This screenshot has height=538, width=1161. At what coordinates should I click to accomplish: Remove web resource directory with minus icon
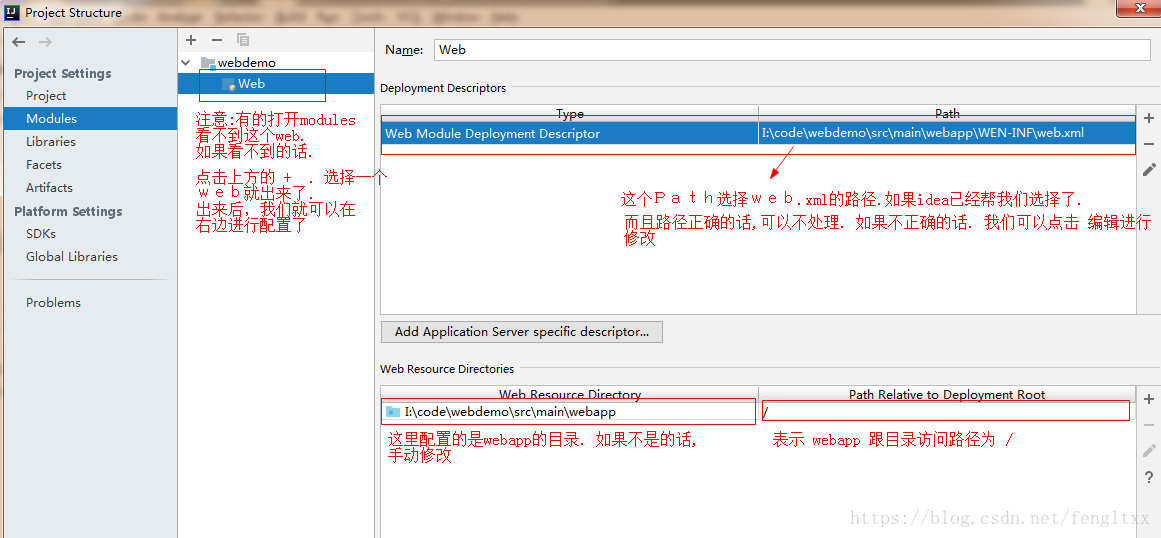click(1148, 425)
